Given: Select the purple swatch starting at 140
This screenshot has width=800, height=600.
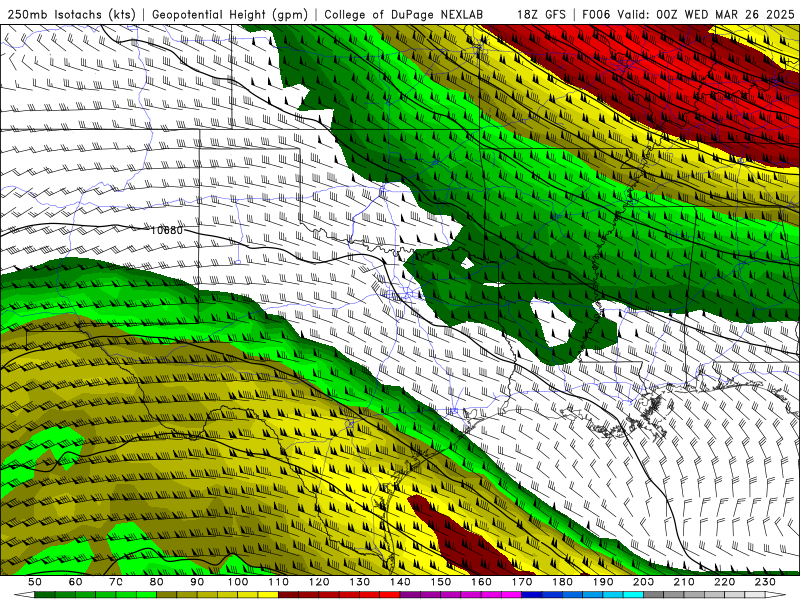Looking at the screenshot, I should (410, 595).
